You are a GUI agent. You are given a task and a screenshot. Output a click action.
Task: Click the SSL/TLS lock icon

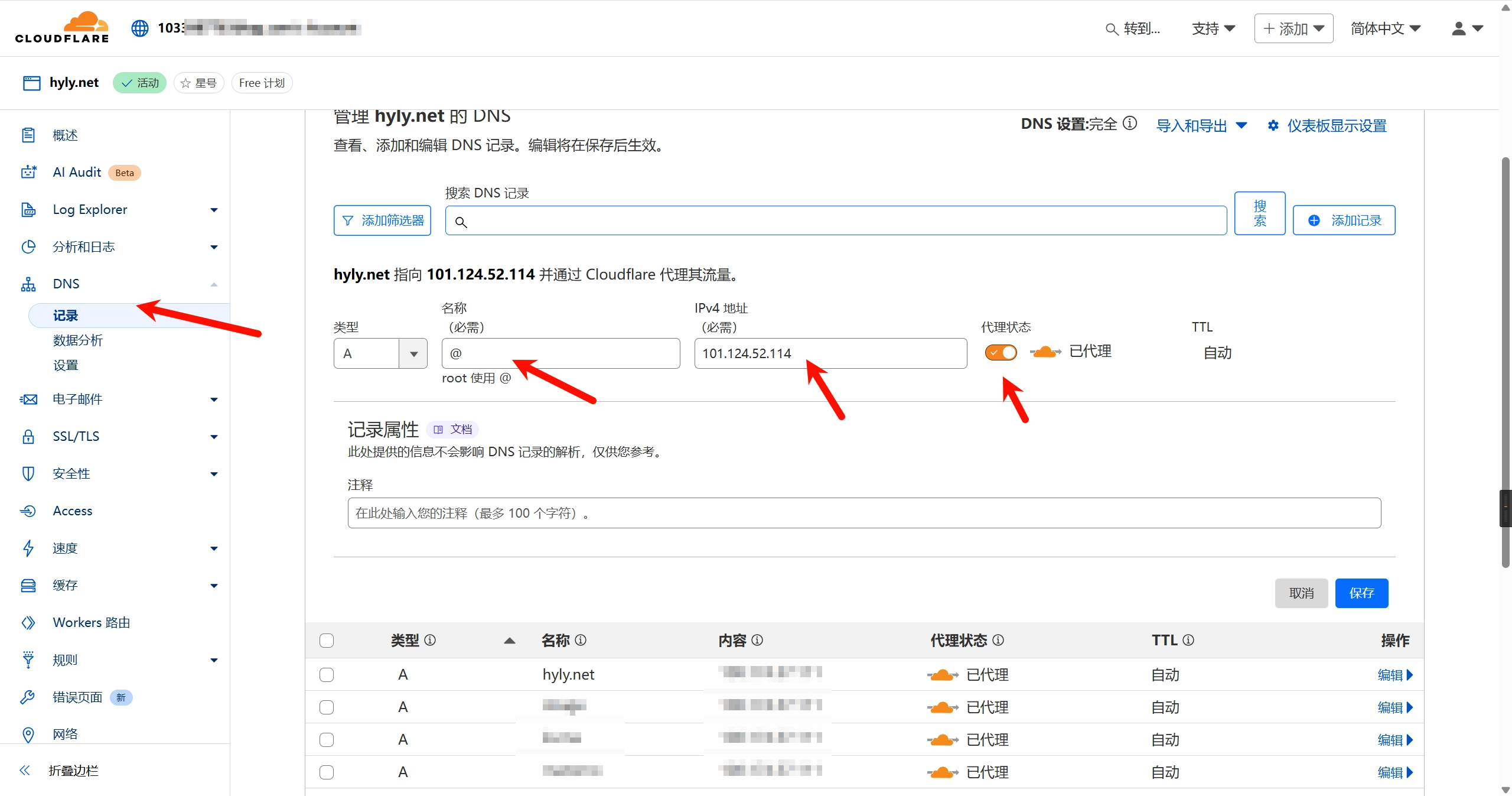pos(28,436)
